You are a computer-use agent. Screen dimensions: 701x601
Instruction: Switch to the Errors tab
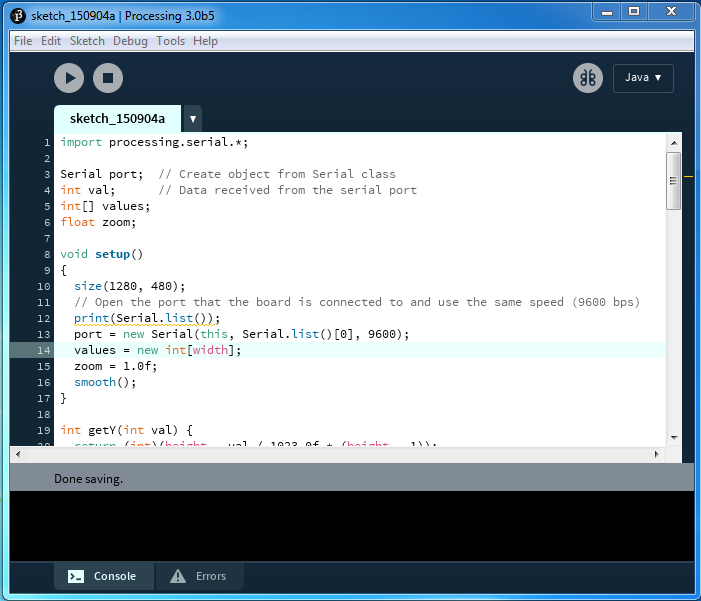(199, 576)
